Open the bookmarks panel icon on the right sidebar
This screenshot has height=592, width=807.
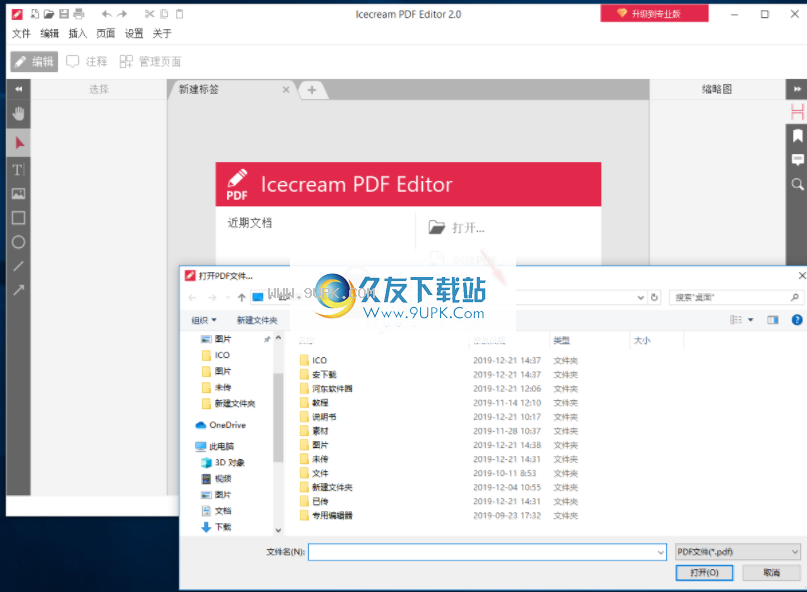tap(797, 136)
